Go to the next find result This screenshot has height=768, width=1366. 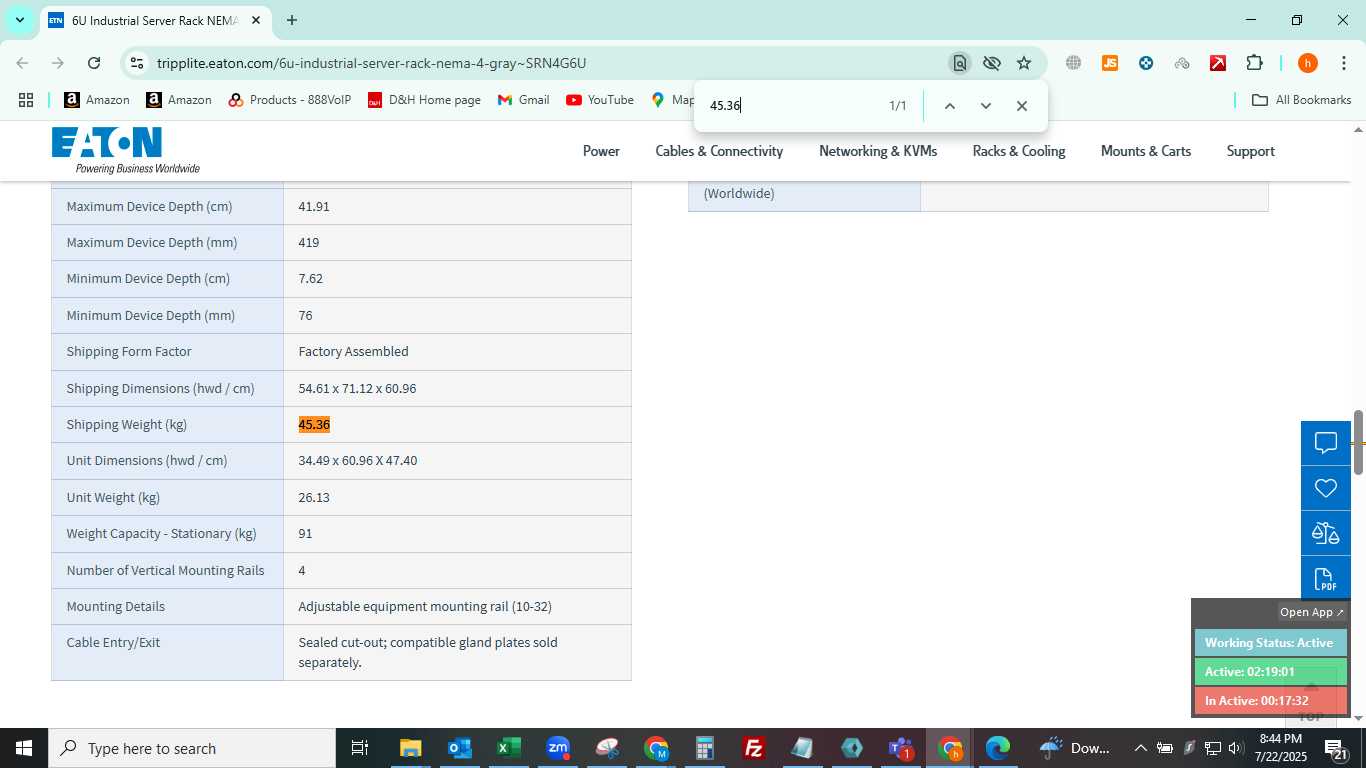(985, 106)
